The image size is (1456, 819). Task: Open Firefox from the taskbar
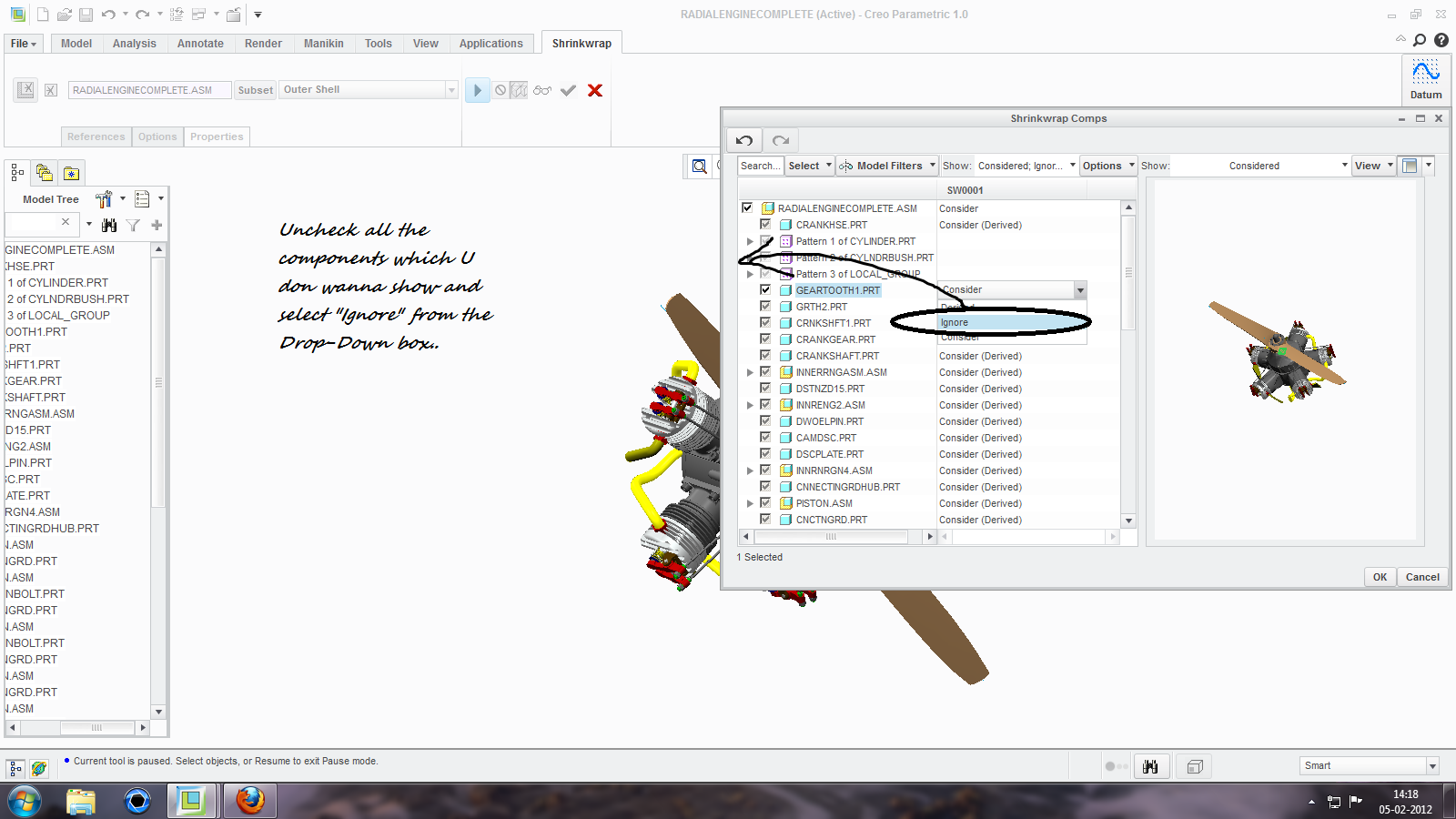tap(250, 801)
